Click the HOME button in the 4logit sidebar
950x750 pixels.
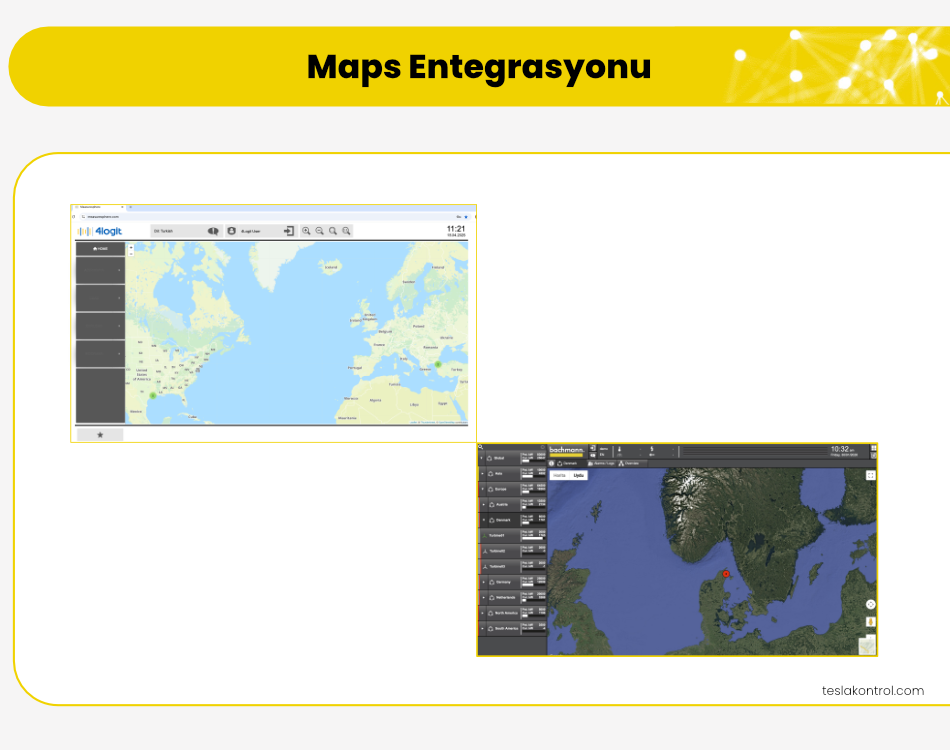coord(100,248)
